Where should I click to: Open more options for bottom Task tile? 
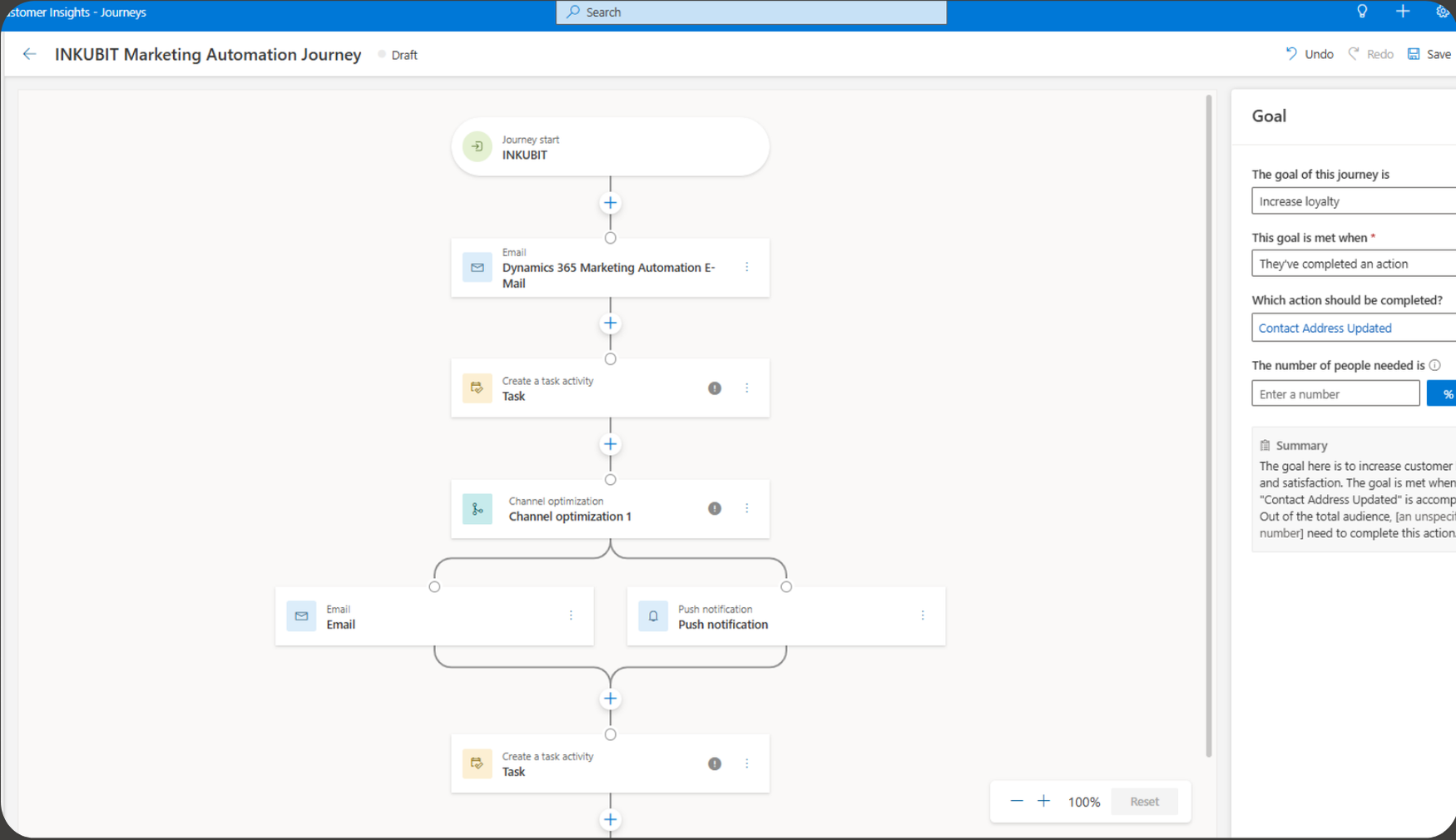747,763
